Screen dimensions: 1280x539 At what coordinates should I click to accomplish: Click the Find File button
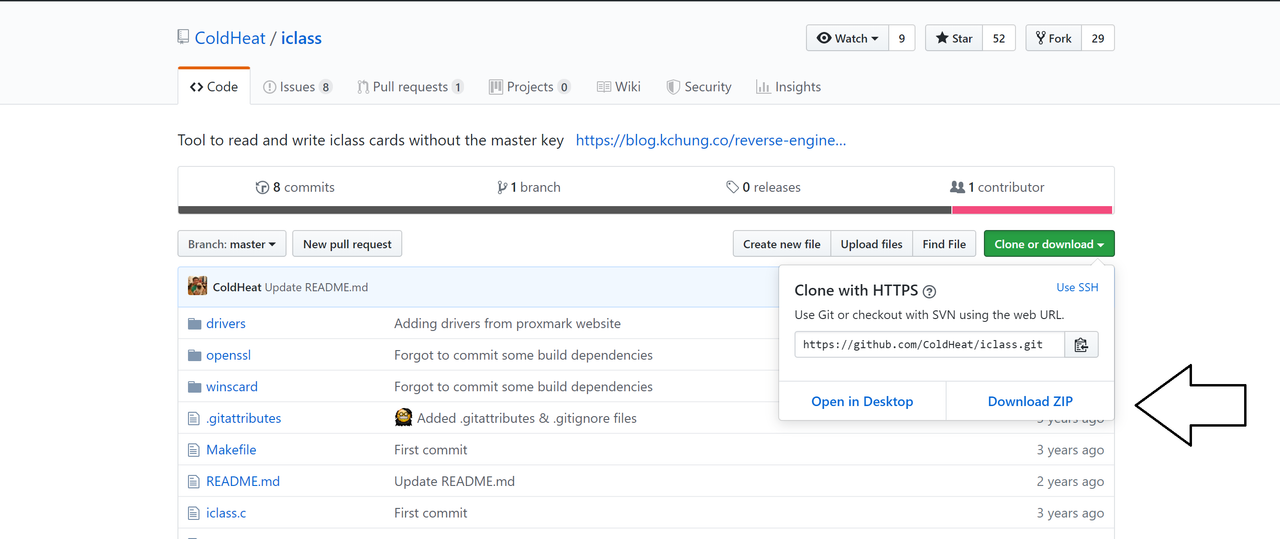944,244
